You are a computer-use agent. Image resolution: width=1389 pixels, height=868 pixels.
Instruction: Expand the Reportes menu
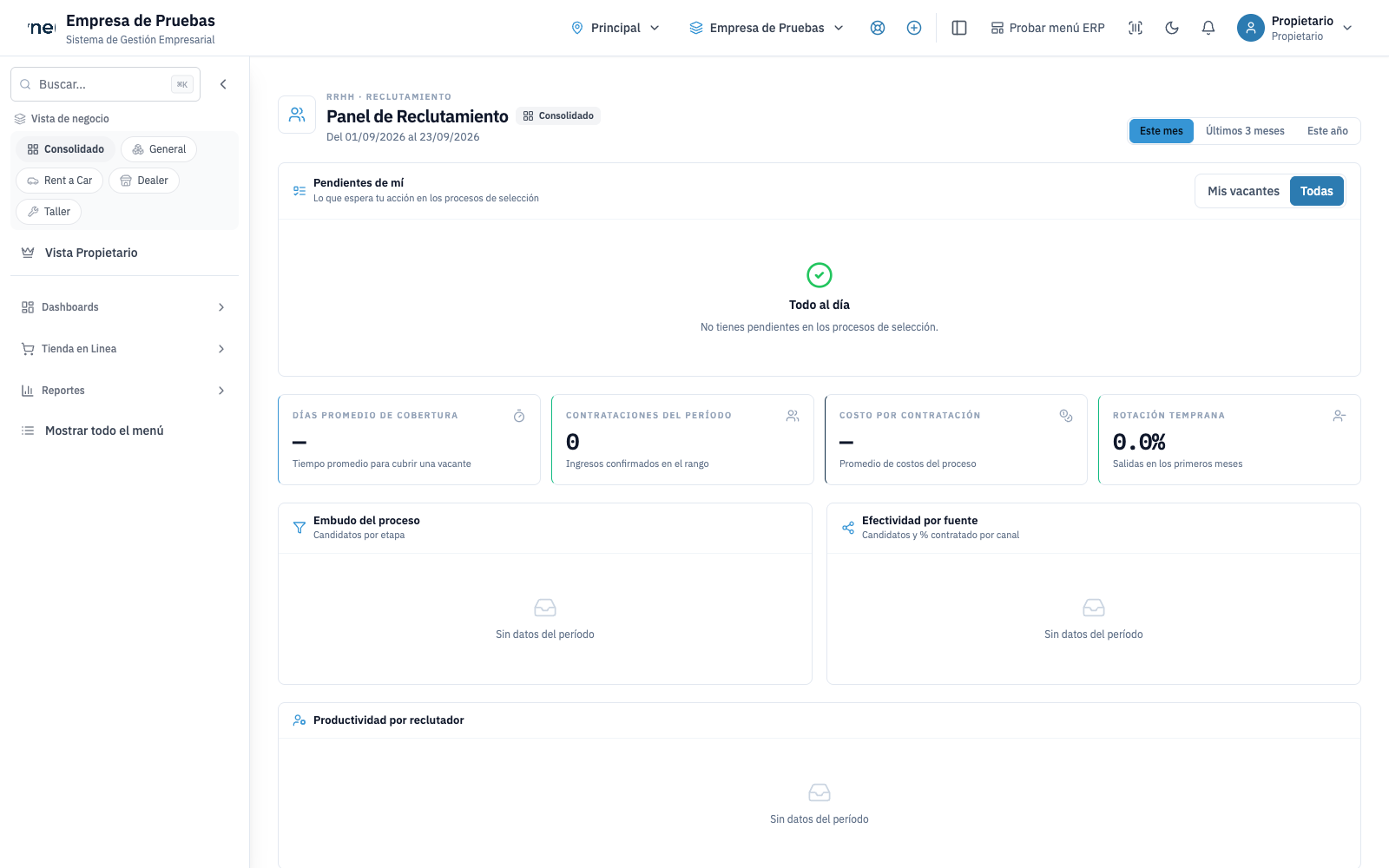124,391
